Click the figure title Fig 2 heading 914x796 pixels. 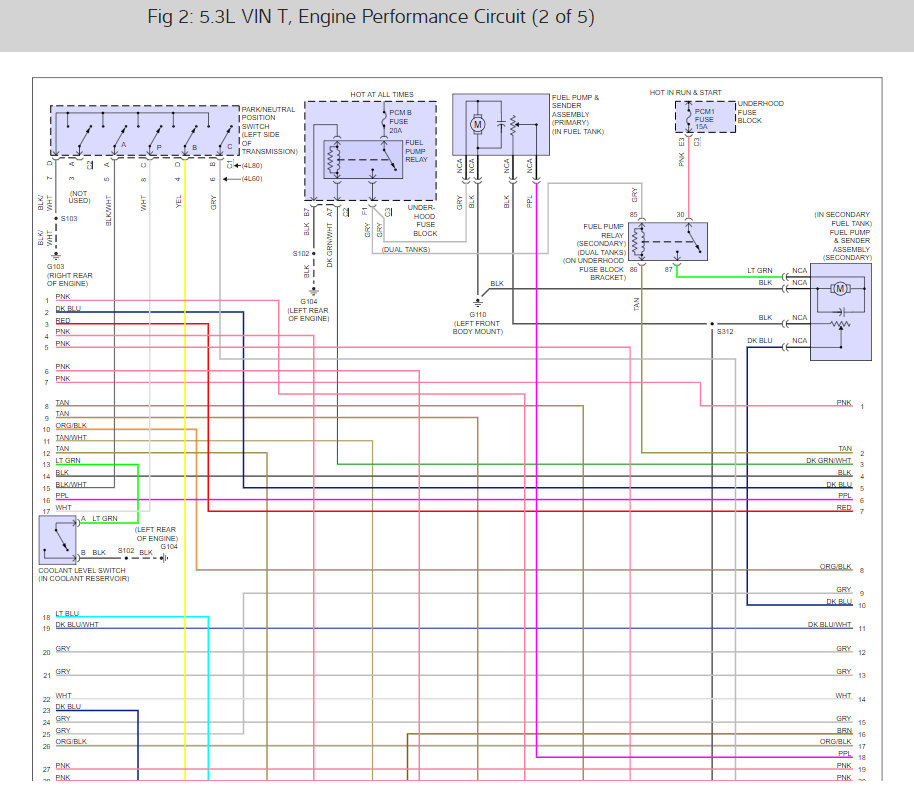tap(371, 17)
